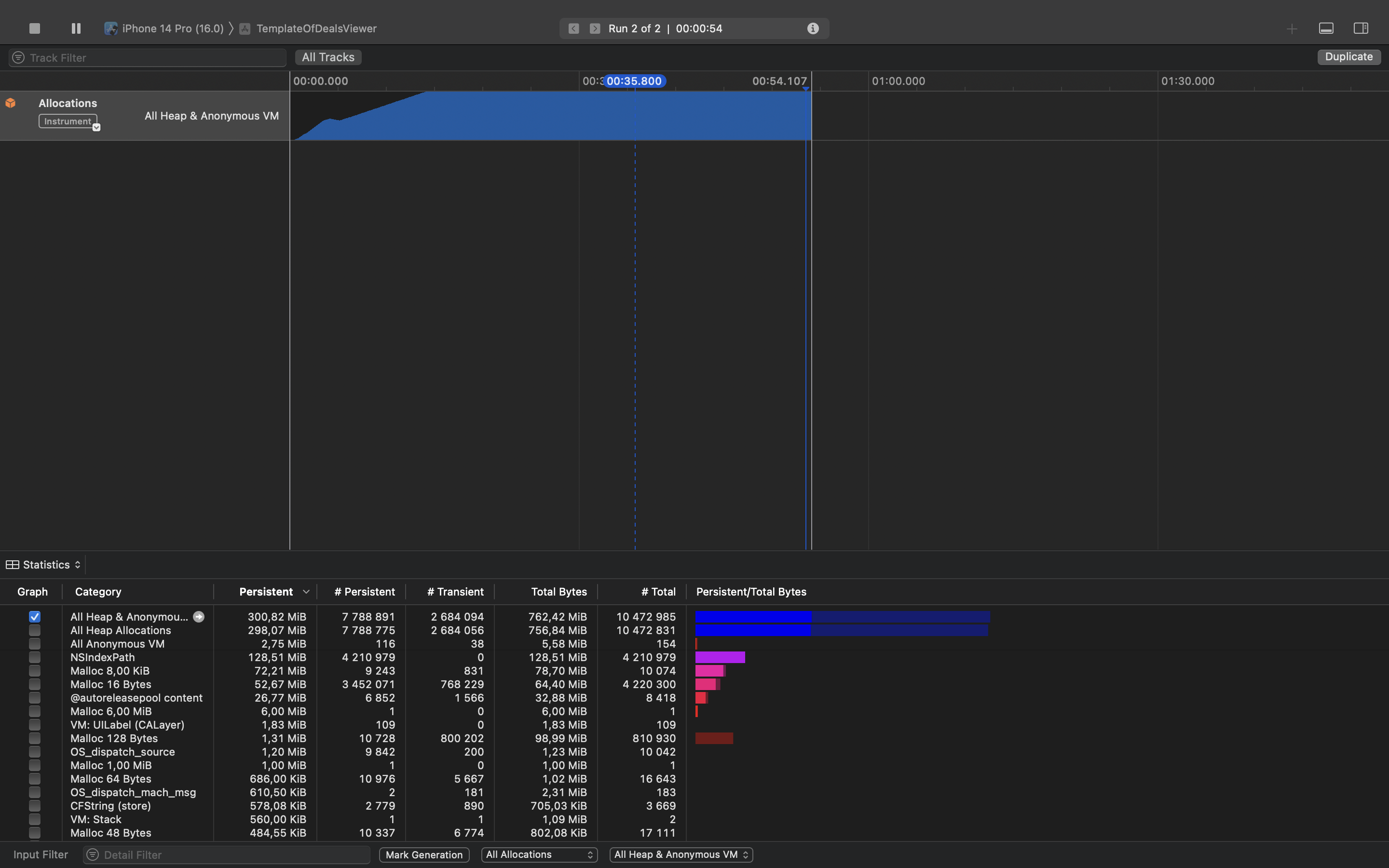Sort by Persistent/Total Bytes column header
The width and height of the screenshot is (1389, 868).
tap(751, 591)
